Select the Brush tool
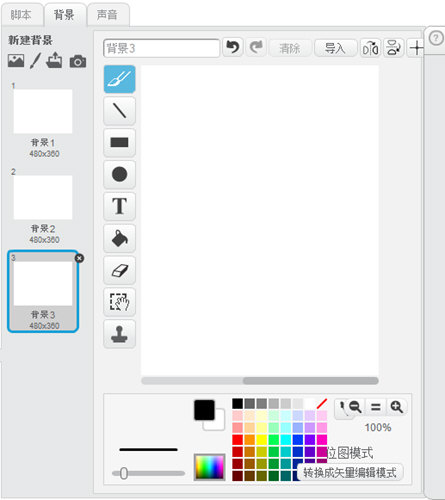This screenshot has height=500, width=445. click(x=119, y=79)
